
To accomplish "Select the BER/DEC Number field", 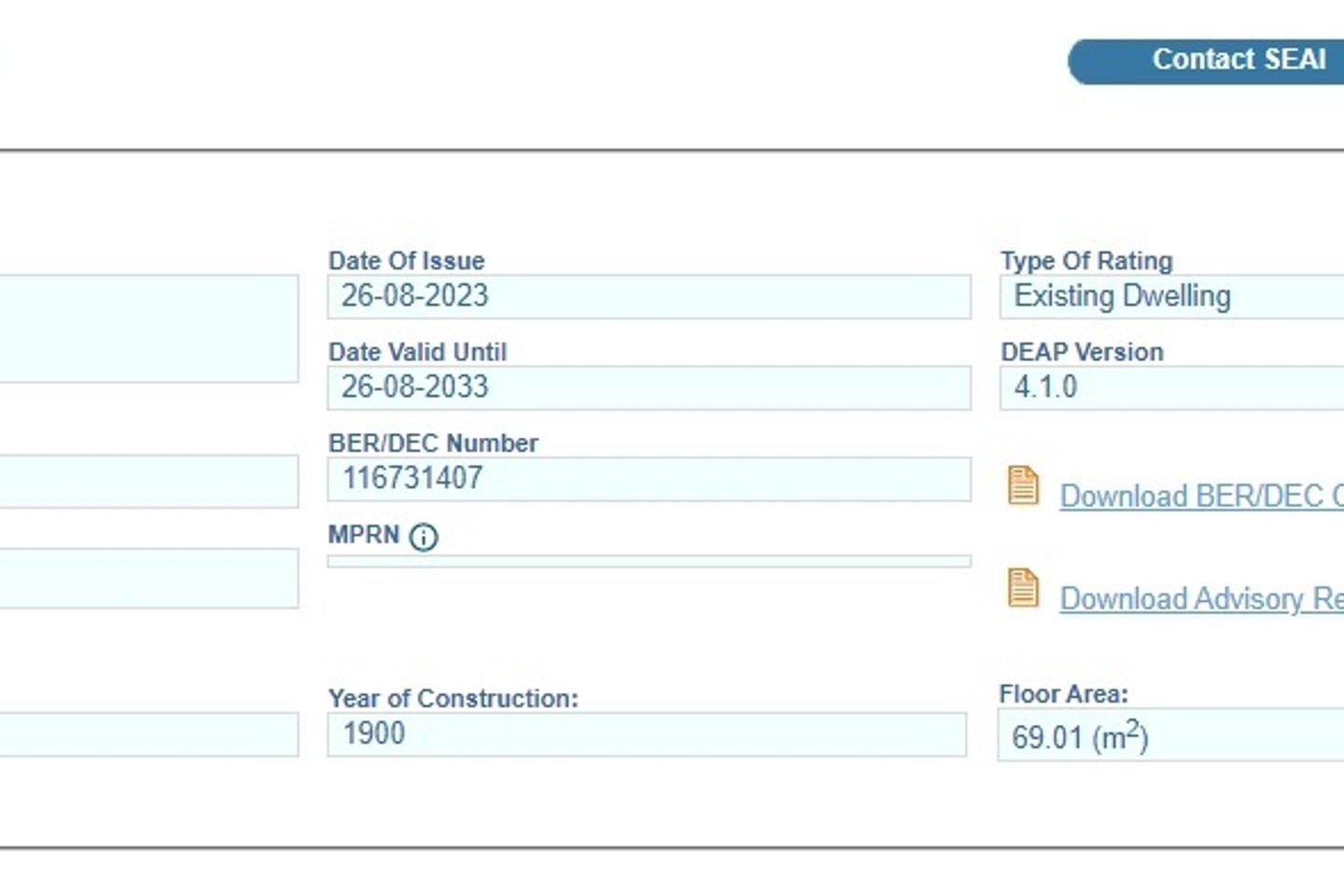I will coord(649,479).
